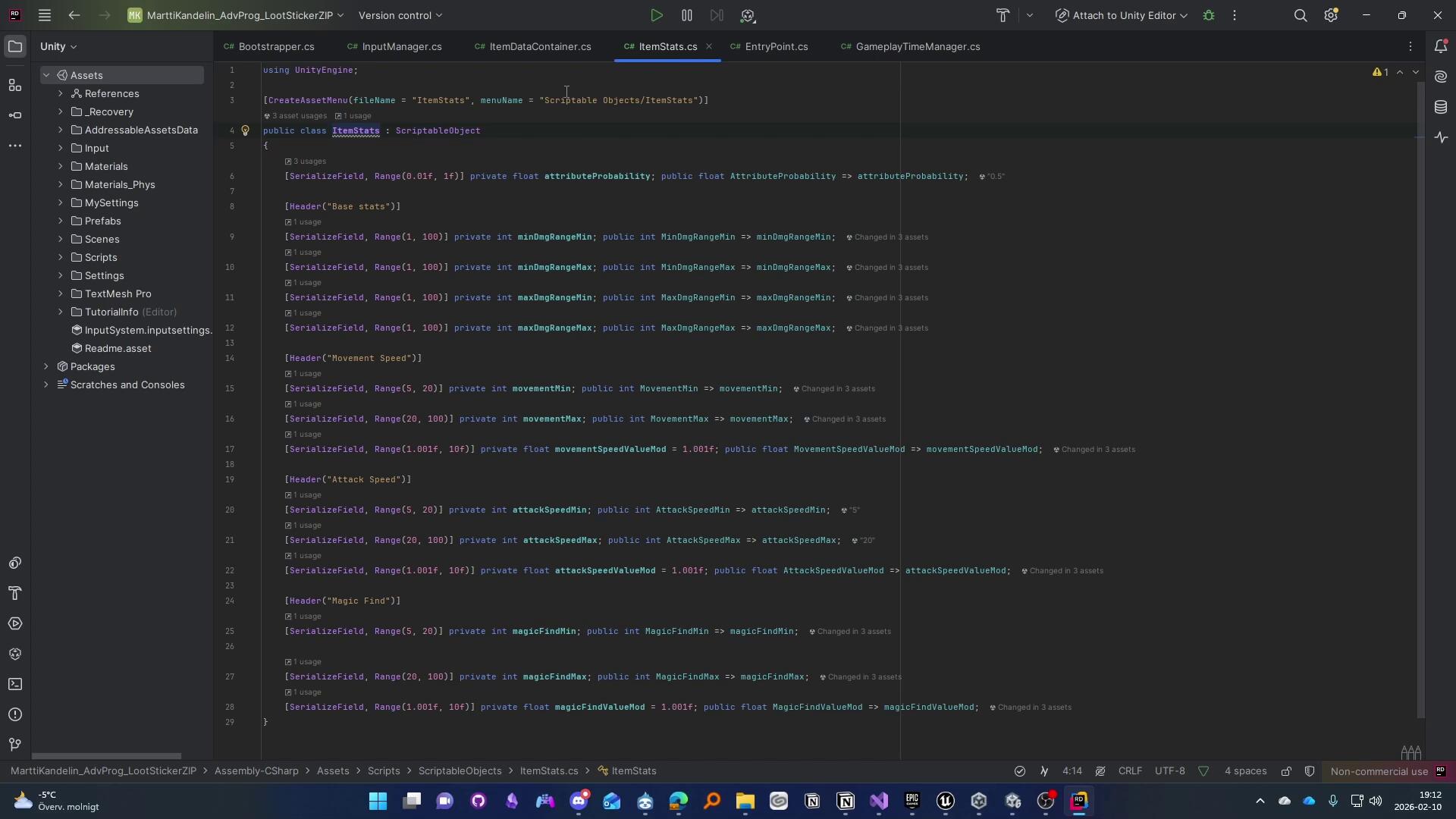Toggle the read-only lock icon in the status bar

click(x=1286, y=771)
